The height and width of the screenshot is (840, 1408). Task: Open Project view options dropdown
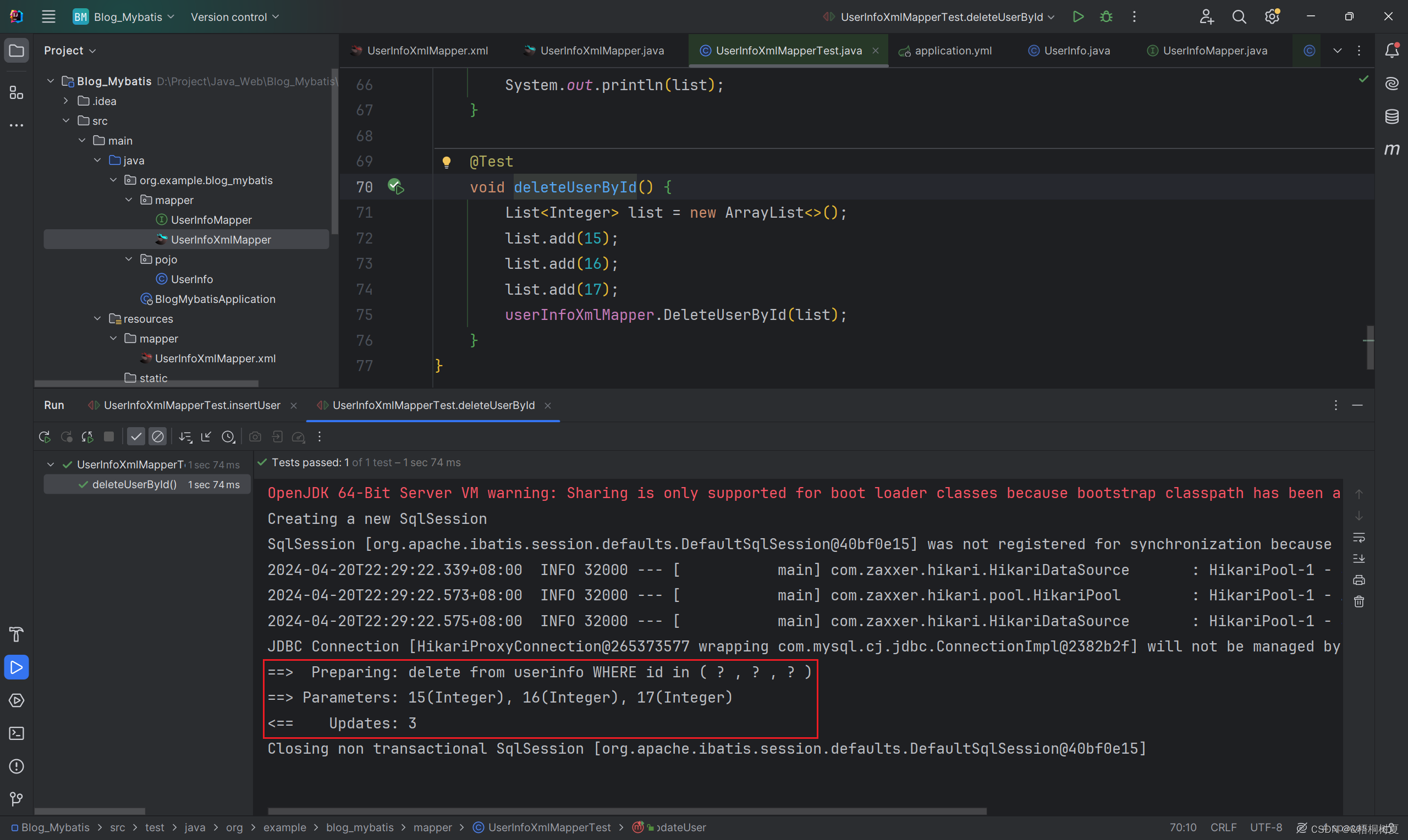pyautogui.click(x=70, y=51)
